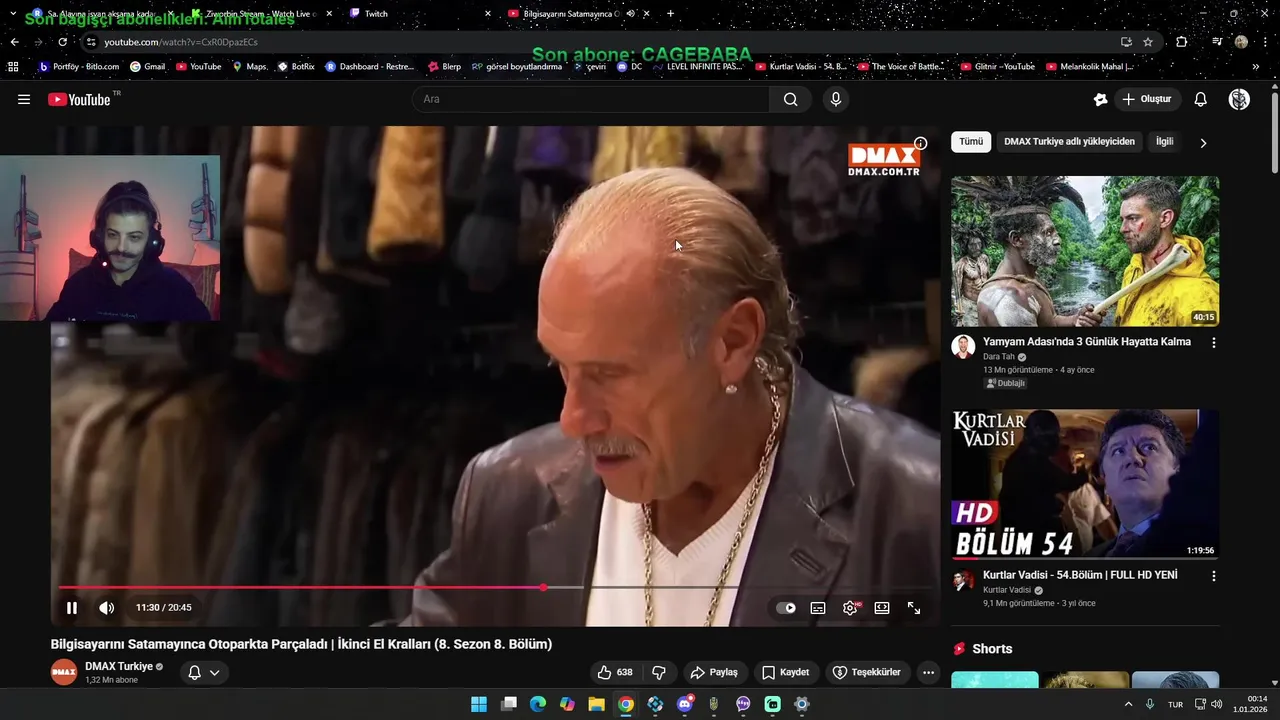Show the info card icon on video

point(920,144)
